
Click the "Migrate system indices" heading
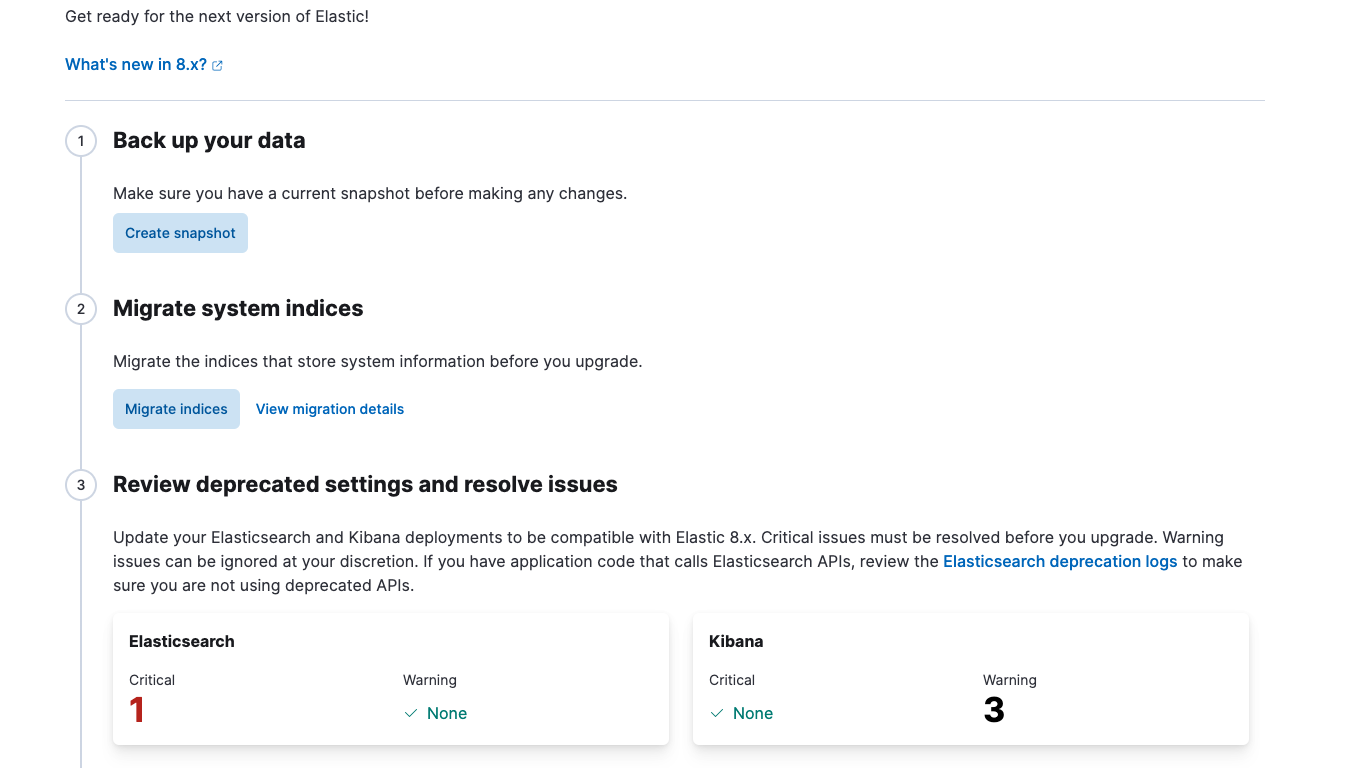[238, 308]
